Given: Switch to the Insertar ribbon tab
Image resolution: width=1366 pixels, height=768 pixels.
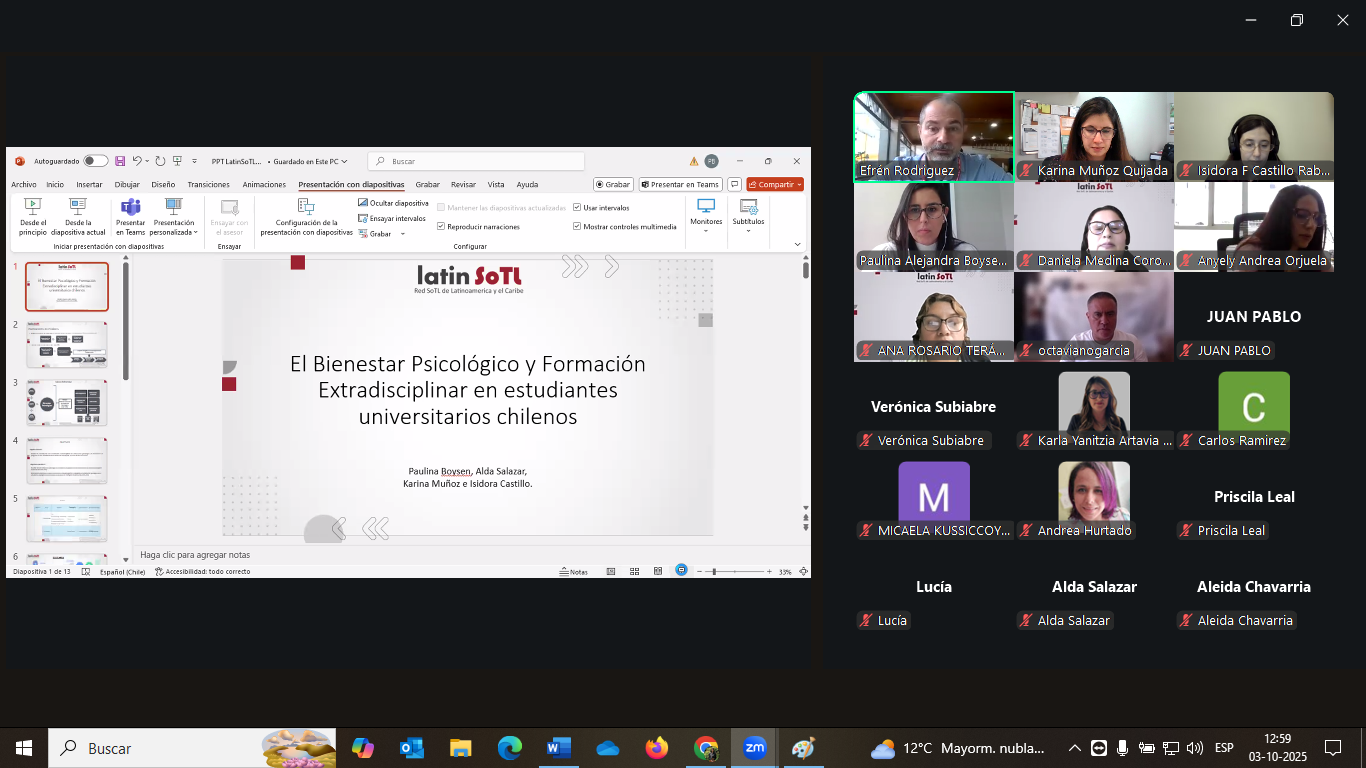Looking at the screenshot, I should click(x=89, y=185).
